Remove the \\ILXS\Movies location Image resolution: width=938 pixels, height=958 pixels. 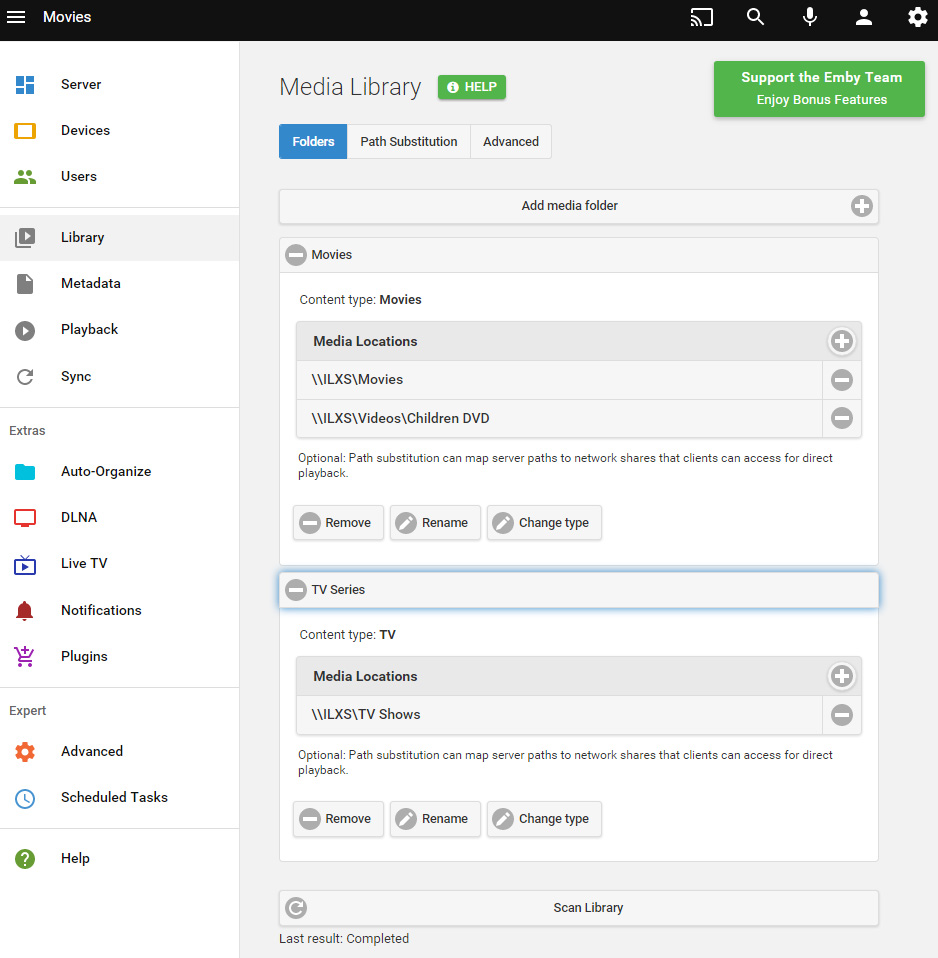842,380
